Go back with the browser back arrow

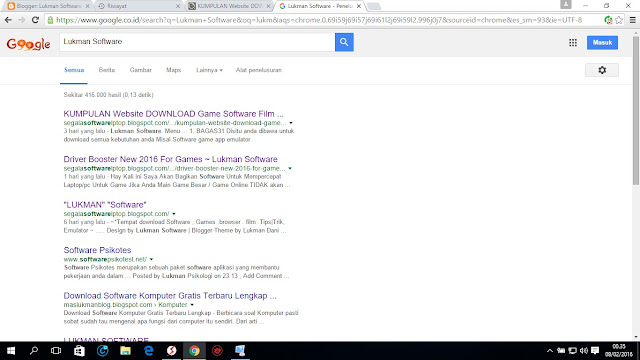tap(8, 20)
